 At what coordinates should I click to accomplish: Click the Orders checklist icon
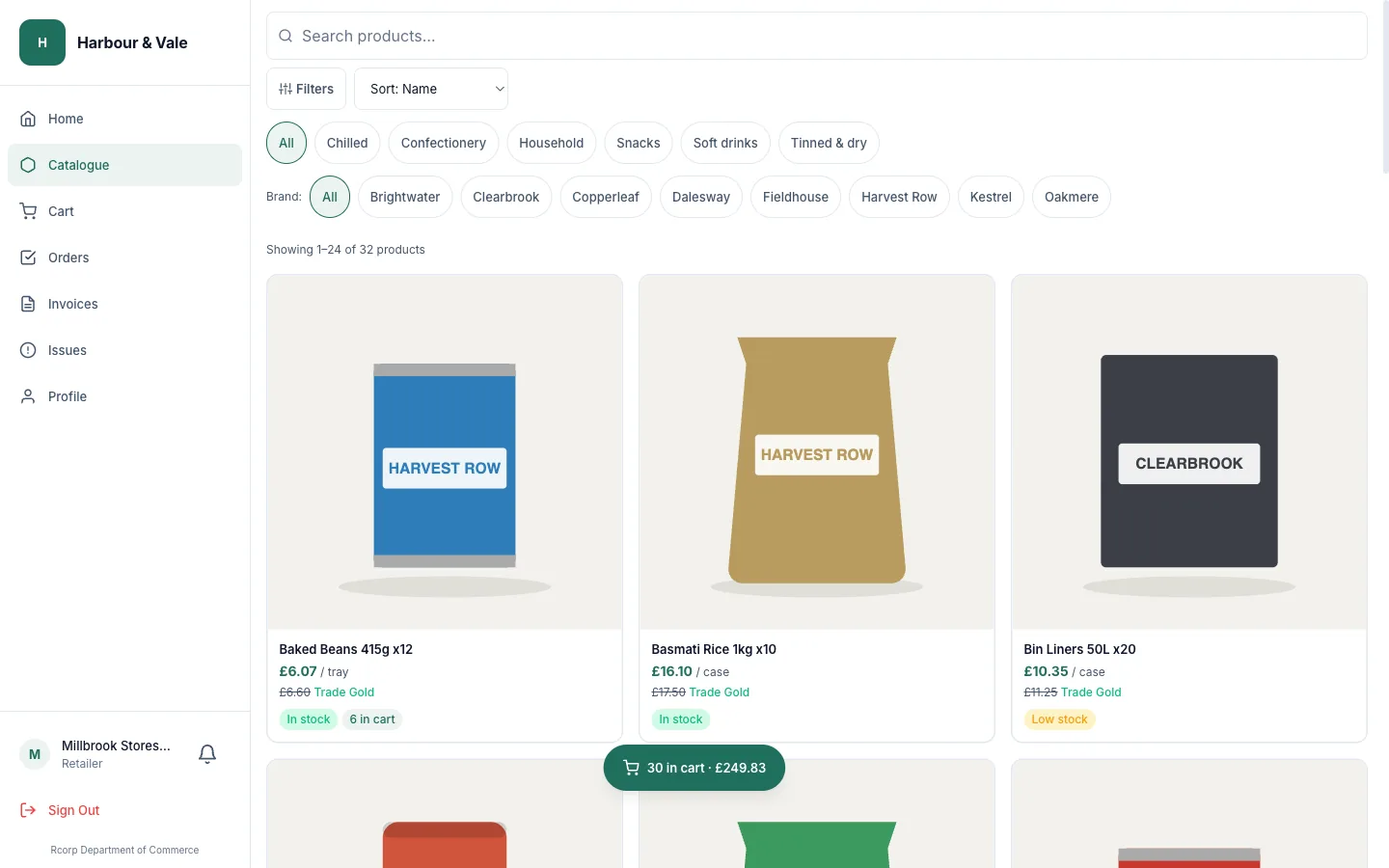coord(28,258)
